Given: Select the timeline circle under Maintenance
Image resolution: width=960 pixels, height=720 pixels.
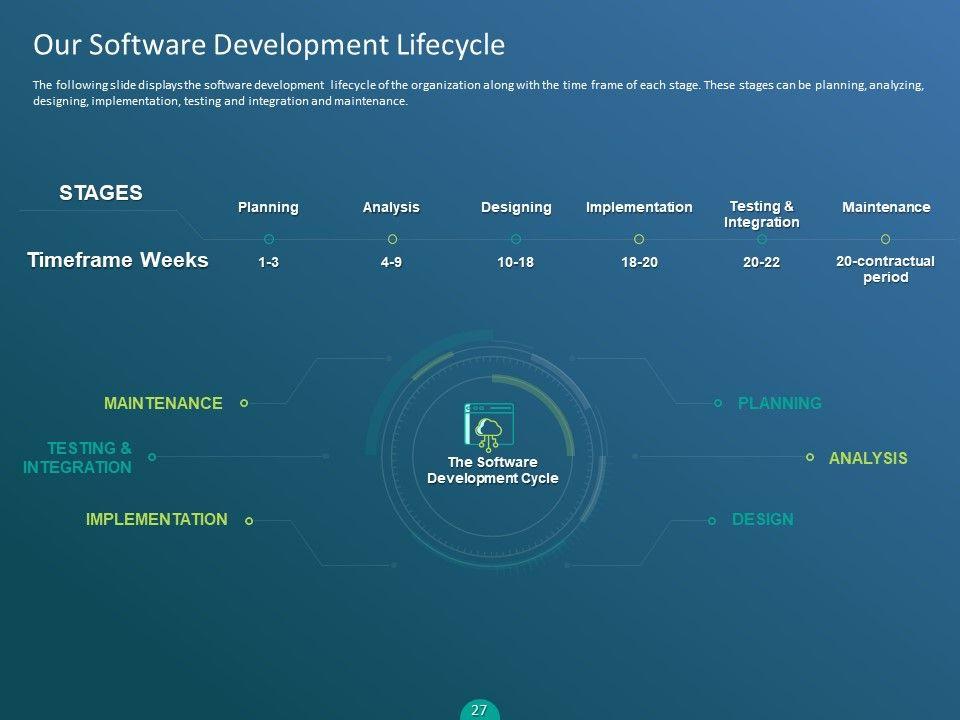Looking at the screenshot, I should coord(885,239).
